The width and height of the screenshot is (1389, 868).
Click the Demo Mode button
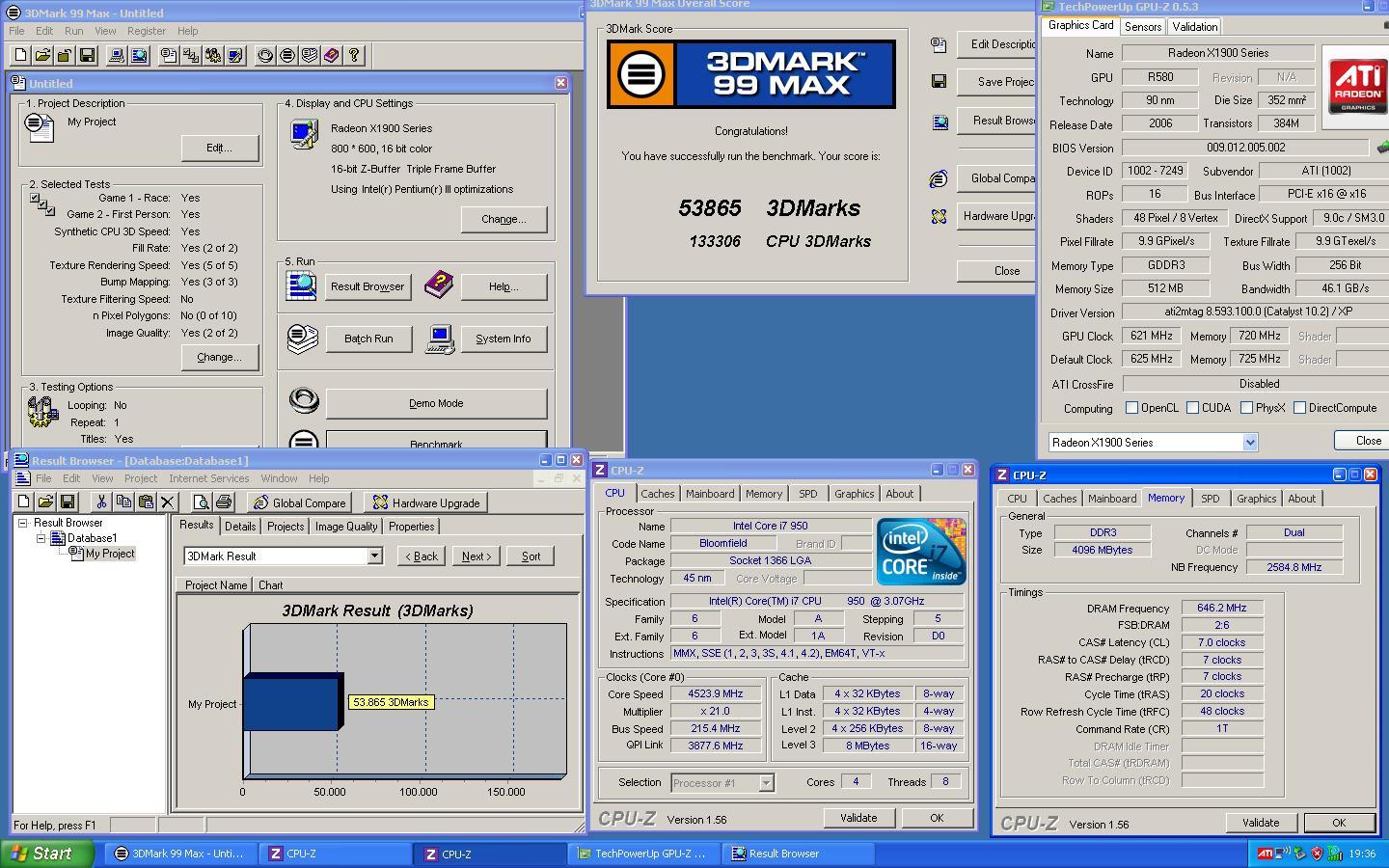point(436,403)
